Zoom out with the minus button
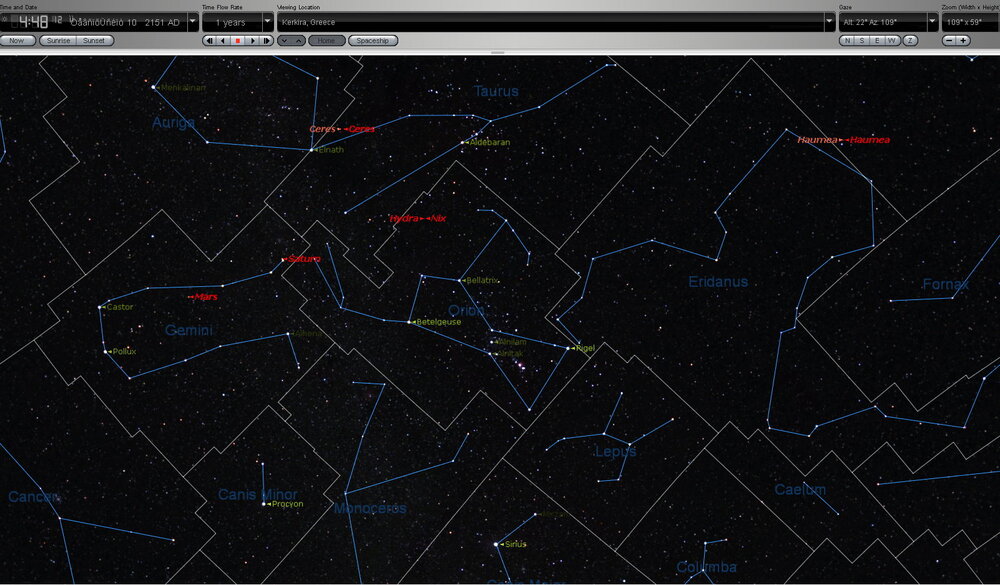 point(949,41)
